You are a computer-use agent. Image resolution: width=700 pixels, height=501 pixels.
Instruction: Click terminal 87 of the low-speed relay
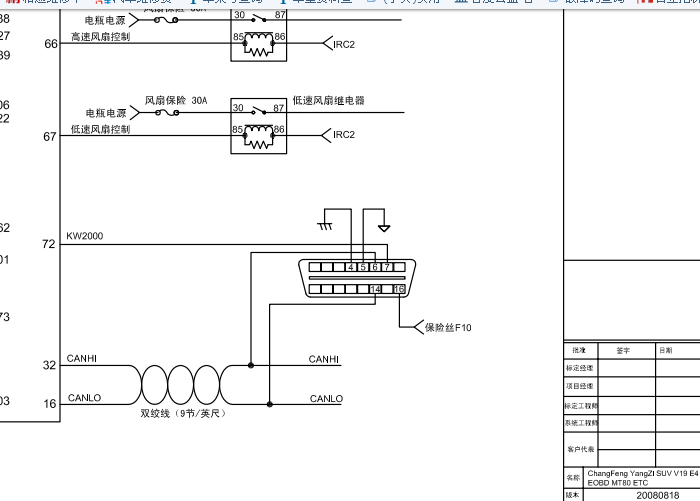[x=279, y=108]
